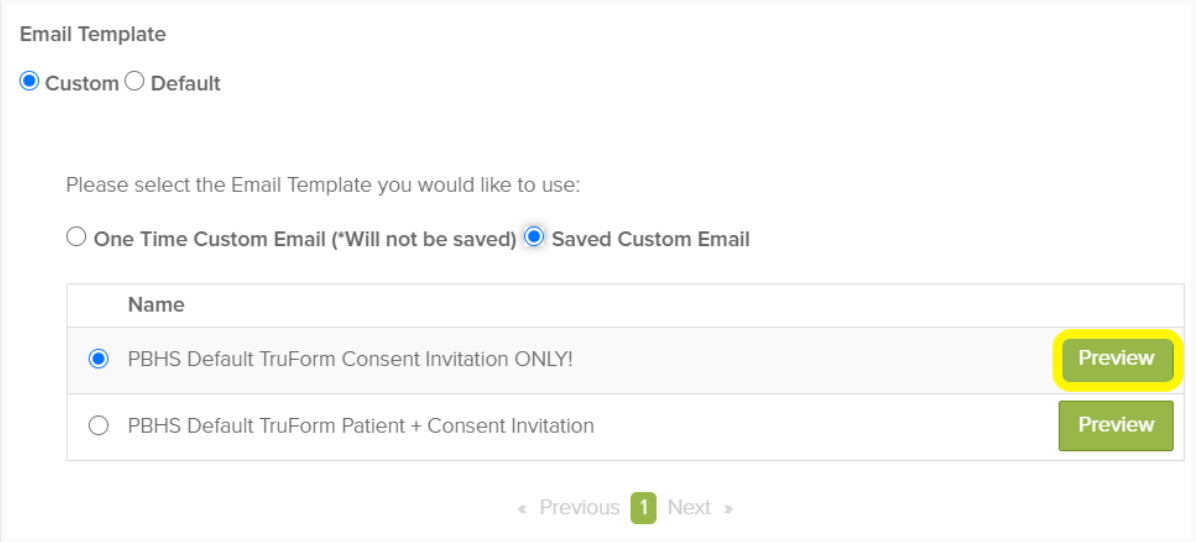The height and width of the screenshot is (542, 1196).
Task: Click the 'Email Template' heading
Action: (93, 34)
